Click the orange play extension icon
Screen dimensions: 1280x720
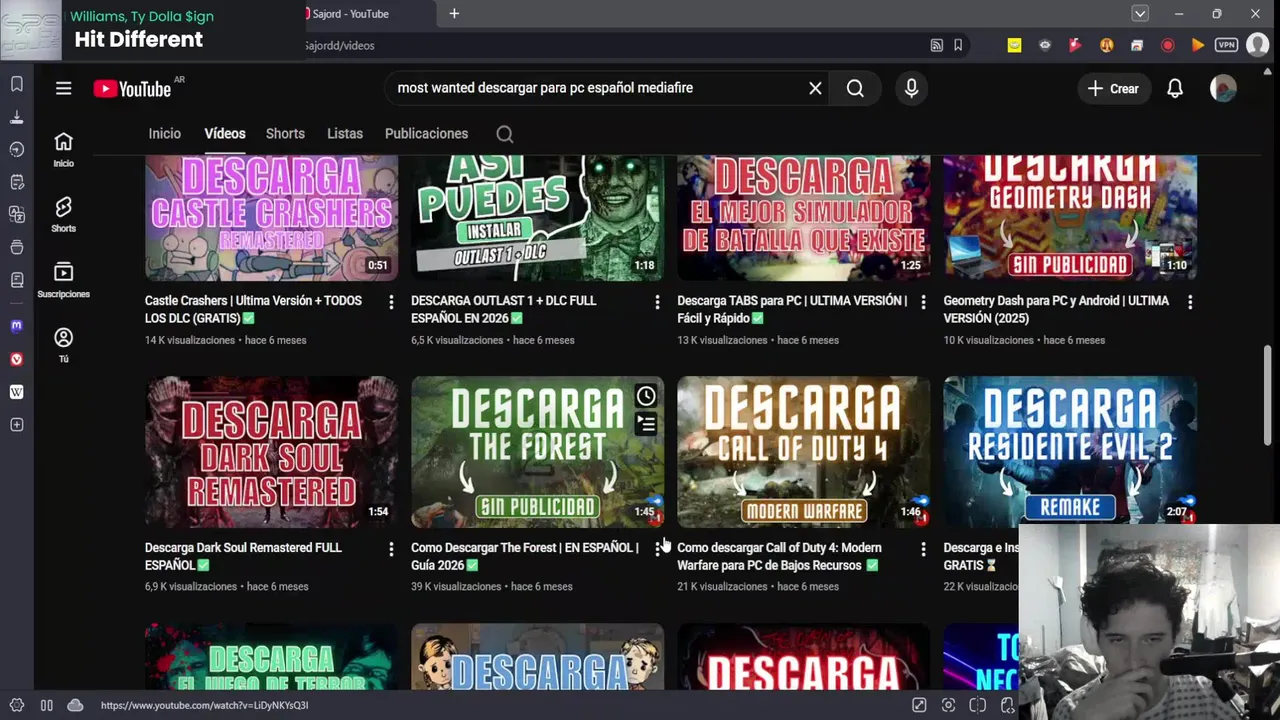pyautogui.click(x=1197, y=45)
